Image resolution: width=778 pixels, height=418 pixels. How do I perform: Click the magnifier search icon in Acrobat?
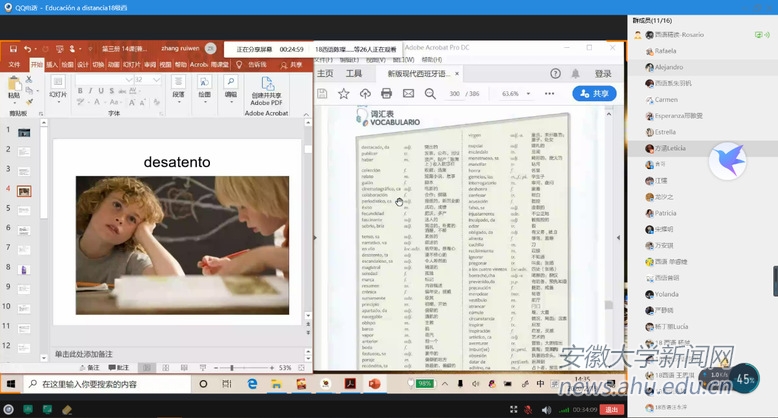430,93
